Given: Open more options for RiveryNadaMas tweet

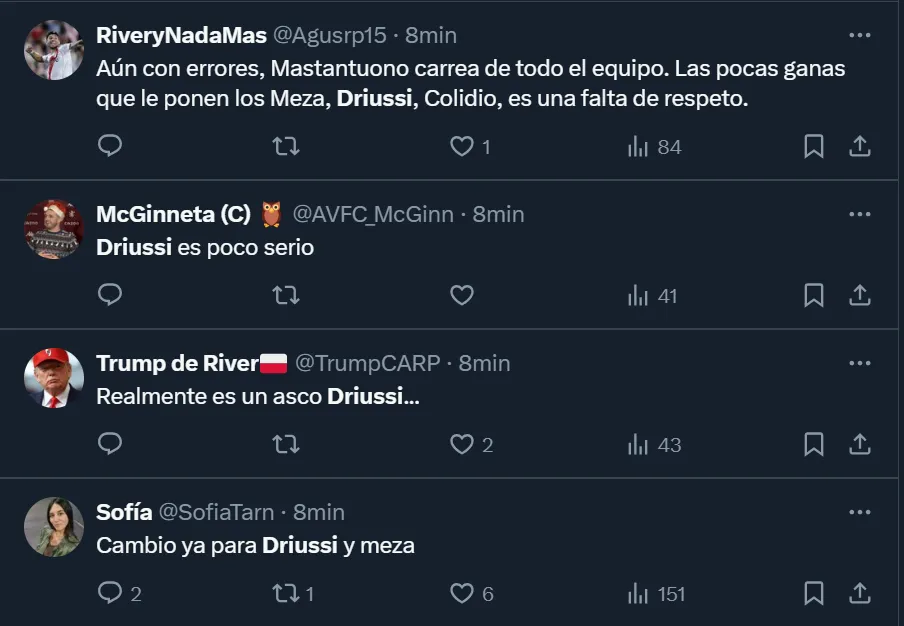Looking at the screenshot, I should 859,35.
